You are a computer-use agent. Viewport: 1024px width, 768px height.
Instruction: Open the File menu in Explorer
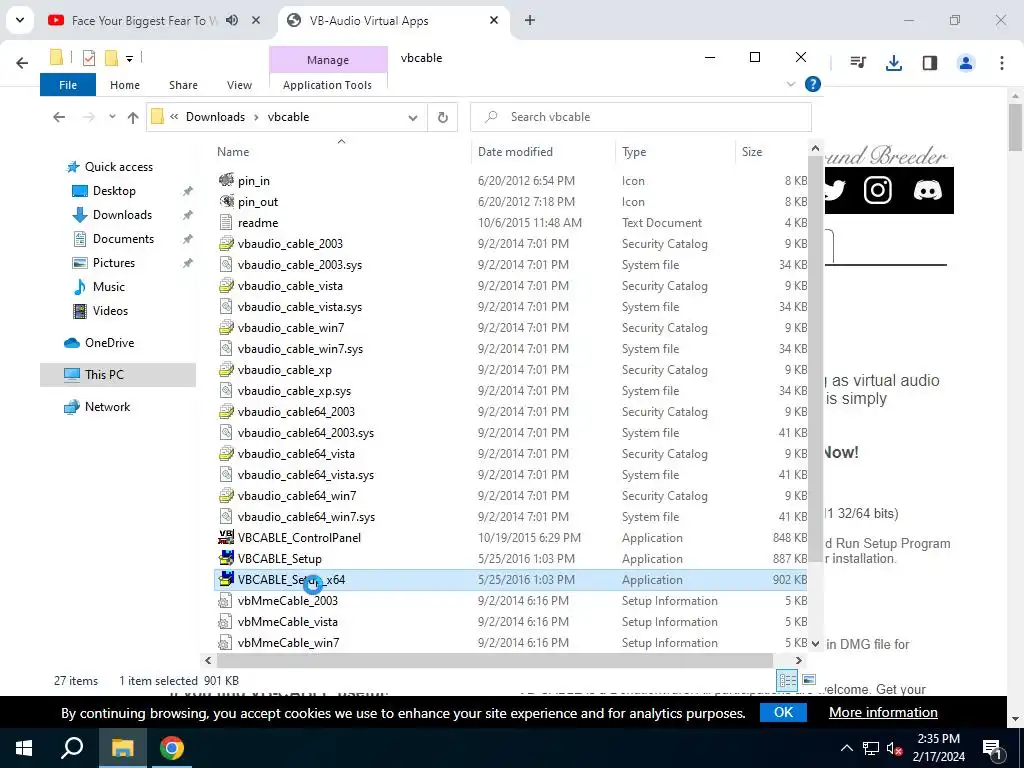pyautogui.click(x=68, y=85)
